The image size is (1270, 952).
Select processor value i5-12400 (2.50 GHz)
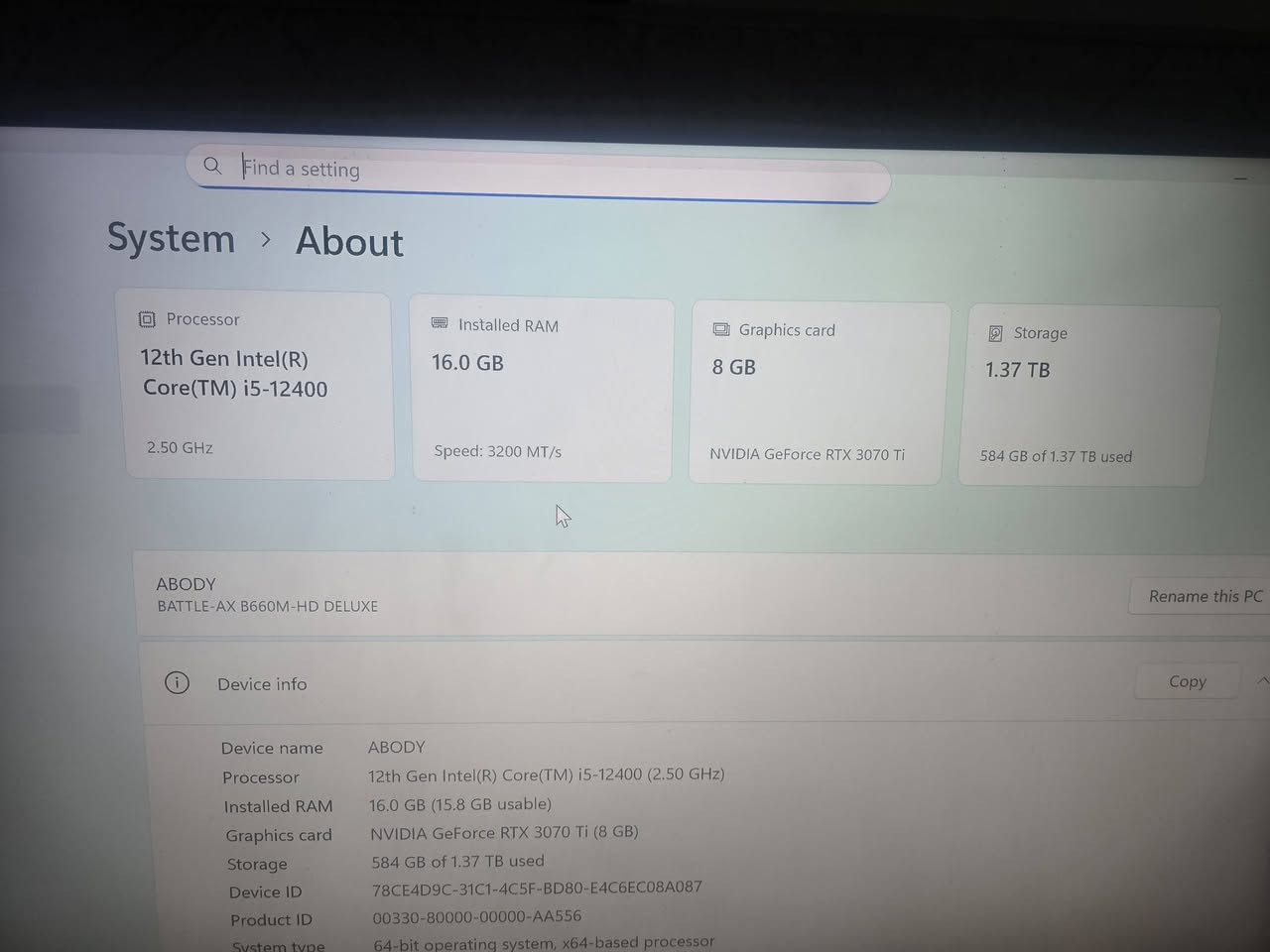pos(546,774)
